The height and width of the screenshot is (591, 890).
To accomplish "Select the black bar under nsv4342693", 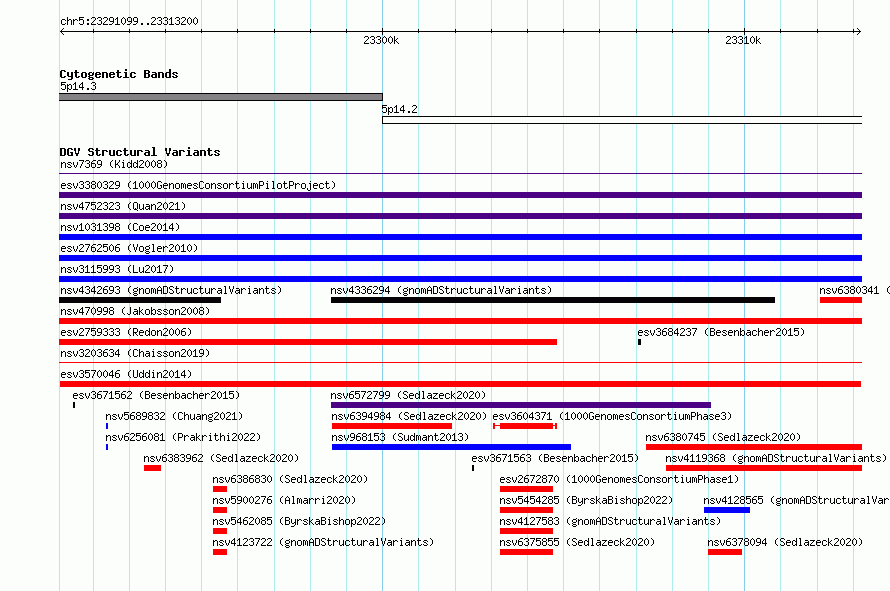I will tap(140, 300).
